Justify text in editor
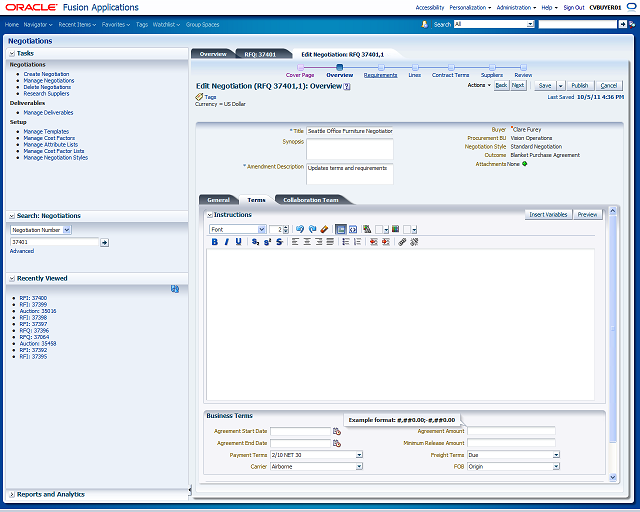 pyautogui.click(x=330, y=242)
